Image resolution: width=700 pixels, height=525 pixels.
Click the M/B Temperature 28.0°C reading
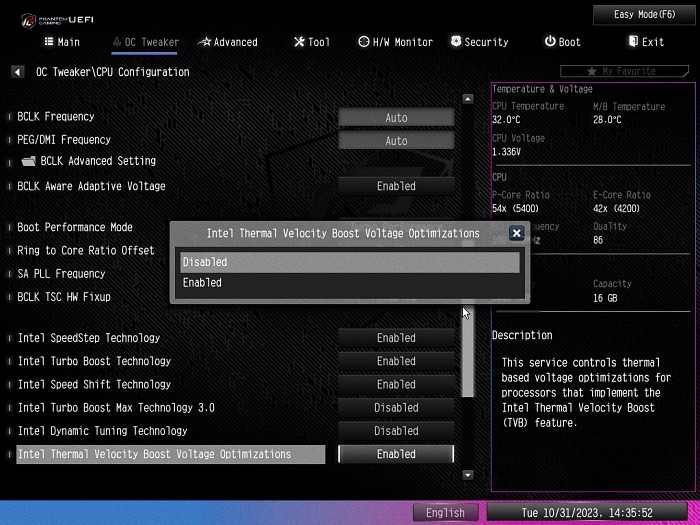click(x=607, y=120)
